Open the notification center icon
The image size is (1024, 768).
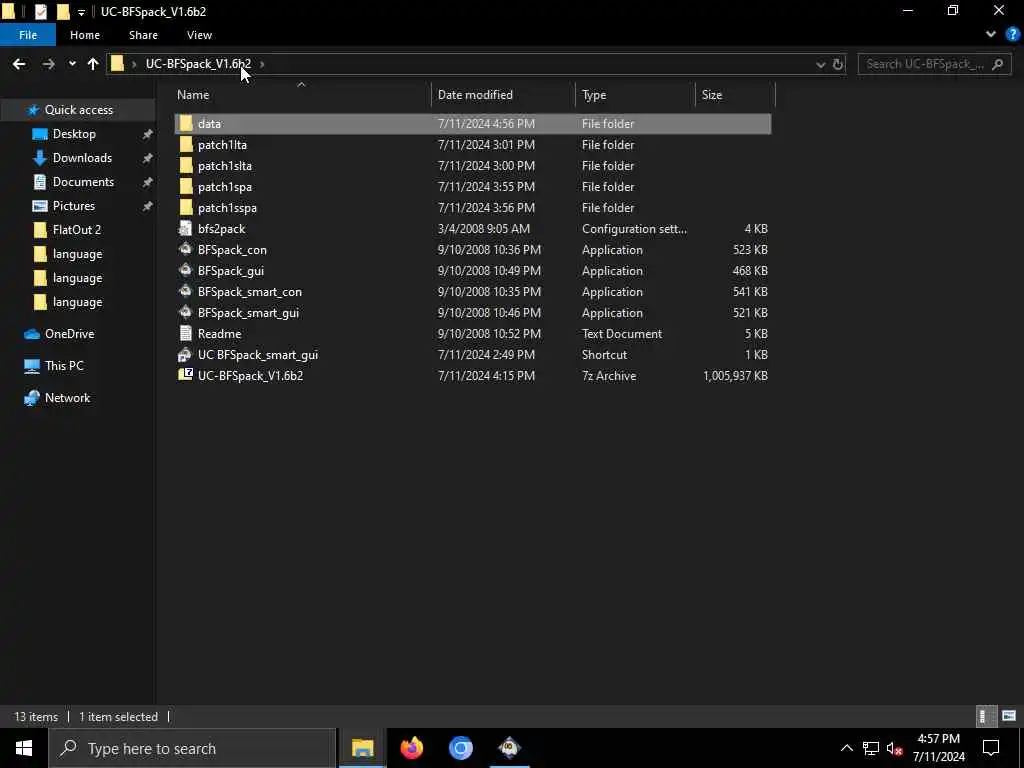(991, 748)
